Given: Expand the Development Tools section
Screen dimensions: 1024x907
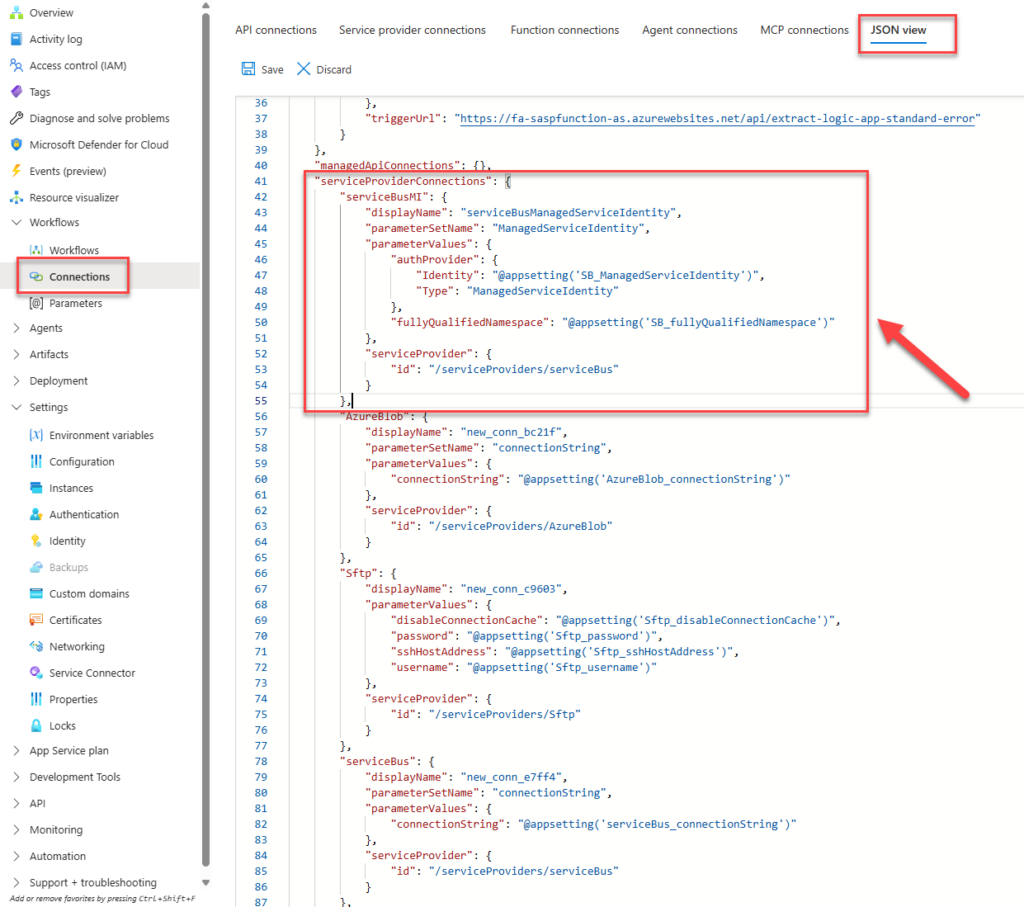Looking at the screenshot, I should (16, 777).
